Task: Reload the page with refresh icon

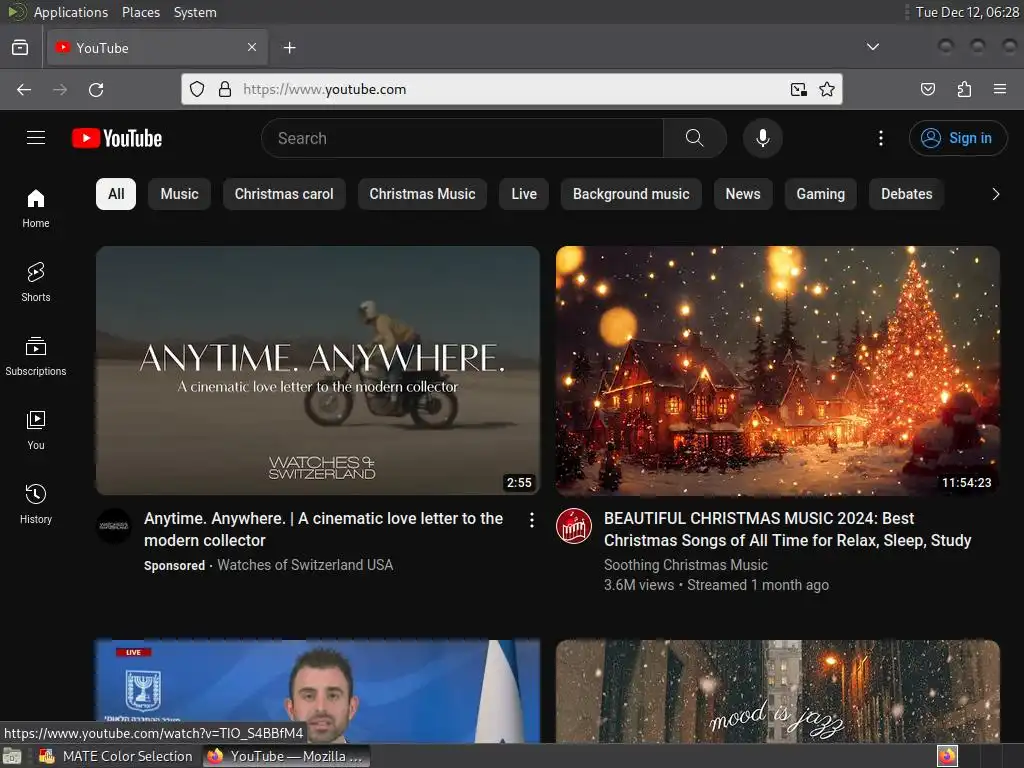Action: 96,89
